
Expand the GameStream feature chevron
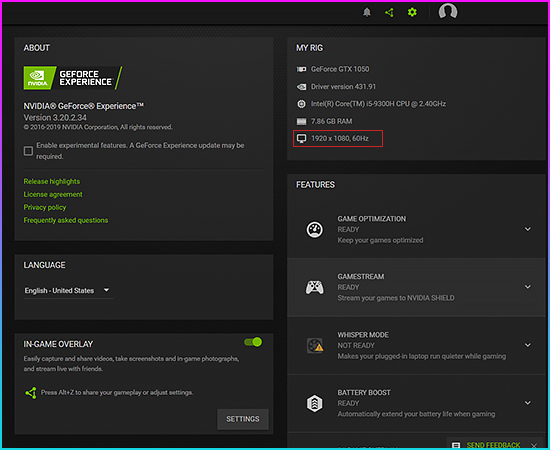(528, 287)
